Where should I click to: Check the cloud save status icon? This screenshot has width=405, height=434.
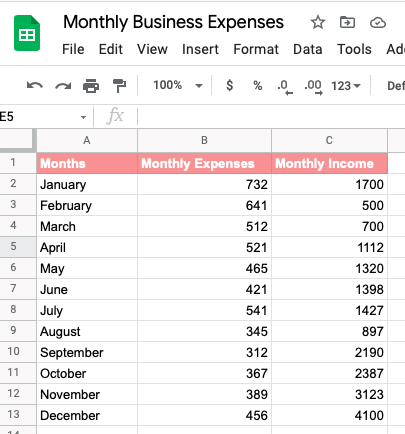(x=378, y=23)
